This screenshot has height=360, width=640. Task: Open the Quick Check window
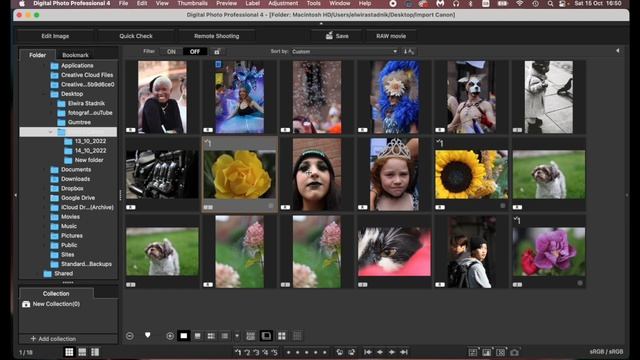(136, 36)
